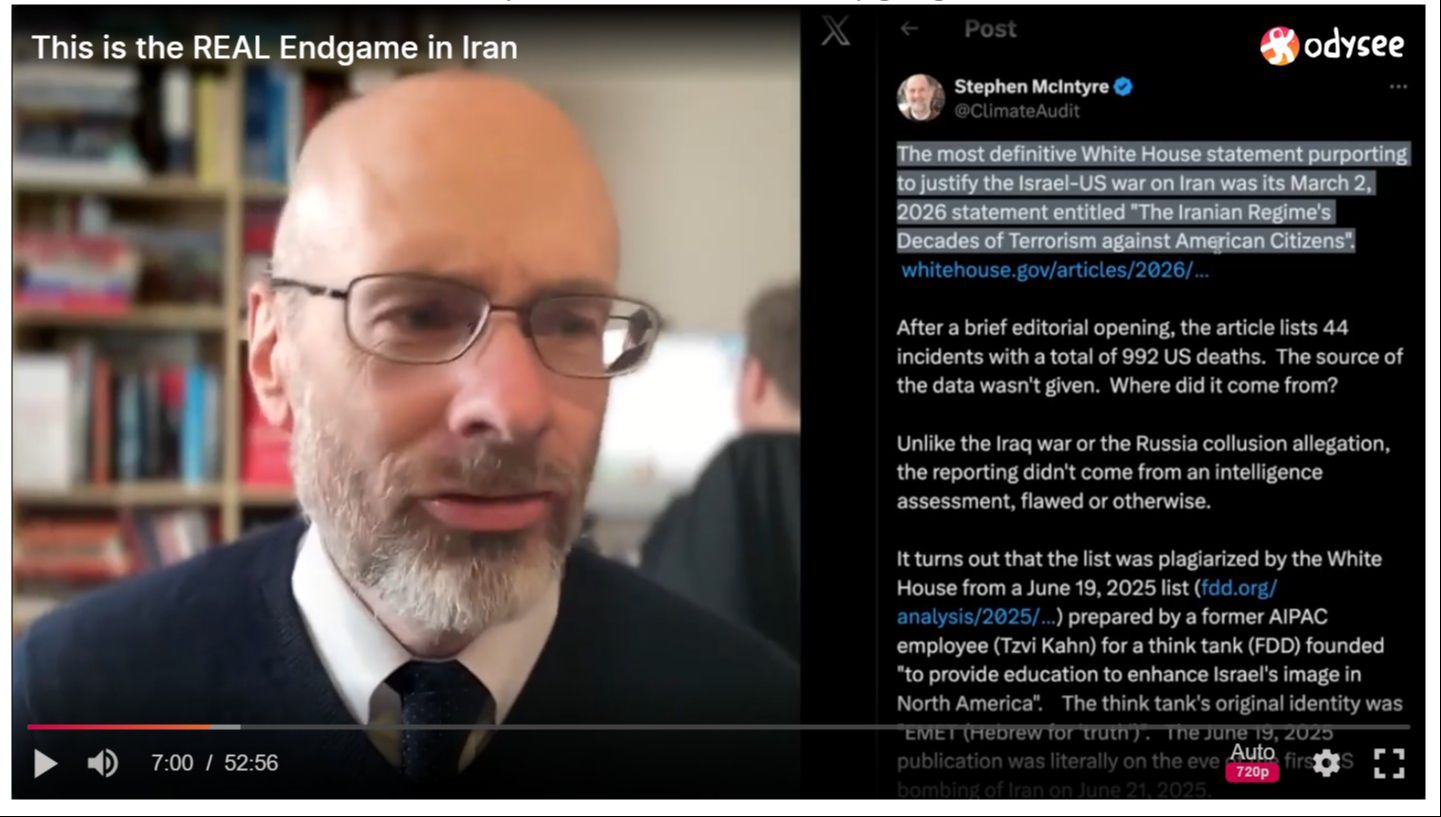The height and width of the screenshot is (817, 1441).
Task: Enter fullscreen mode
Action: click(1389, 763)
